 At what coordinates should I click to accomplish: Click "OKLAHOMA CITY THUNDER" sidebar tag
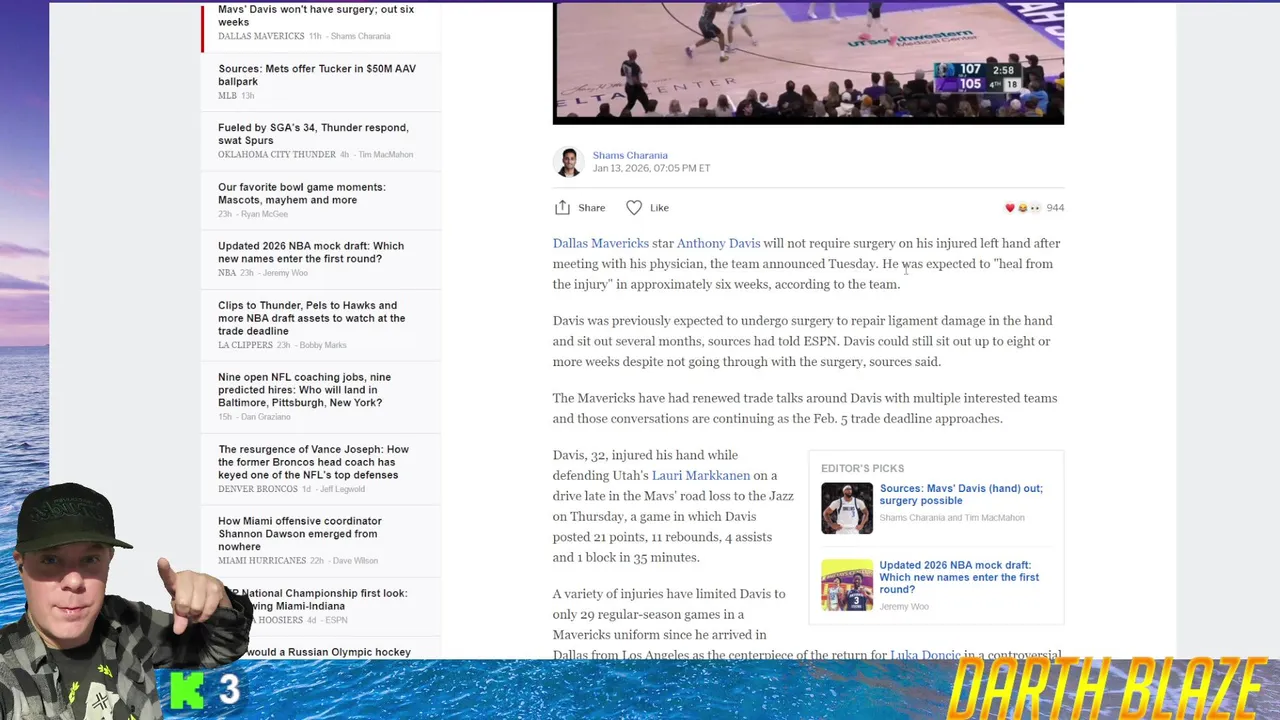pyautogui.click(x=277, y=155)
